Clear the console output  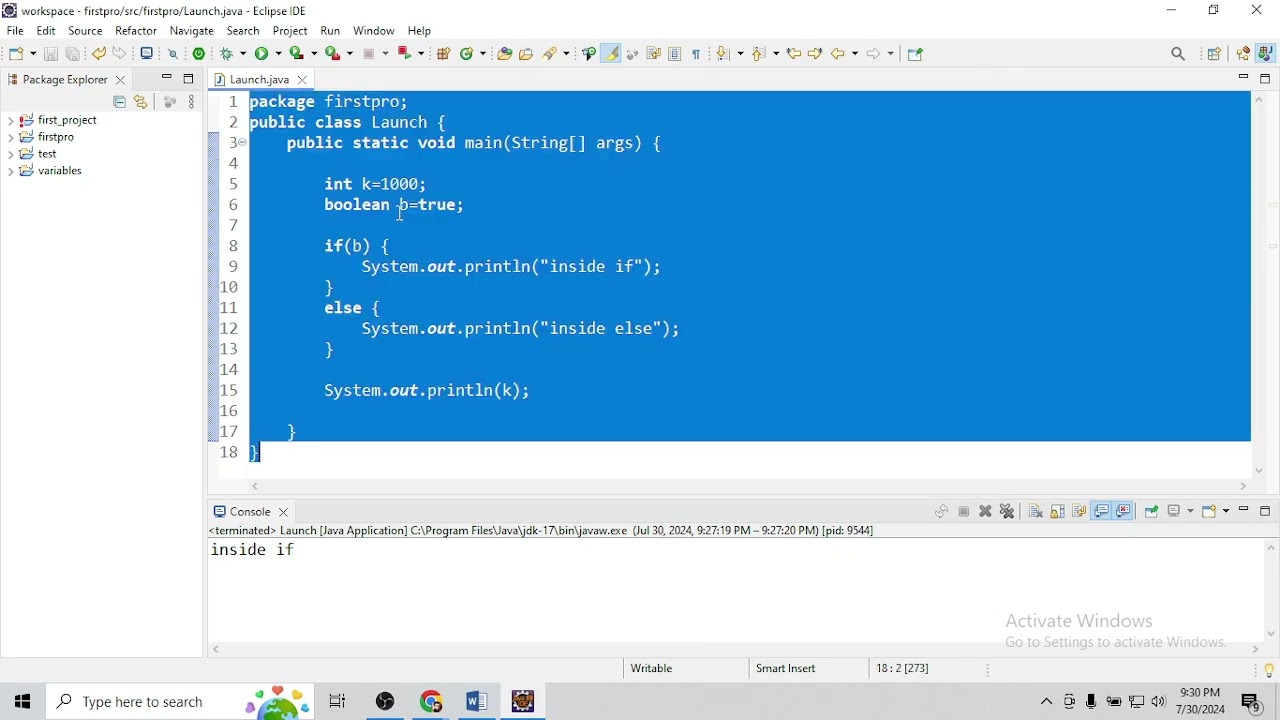pos(1037,513)
